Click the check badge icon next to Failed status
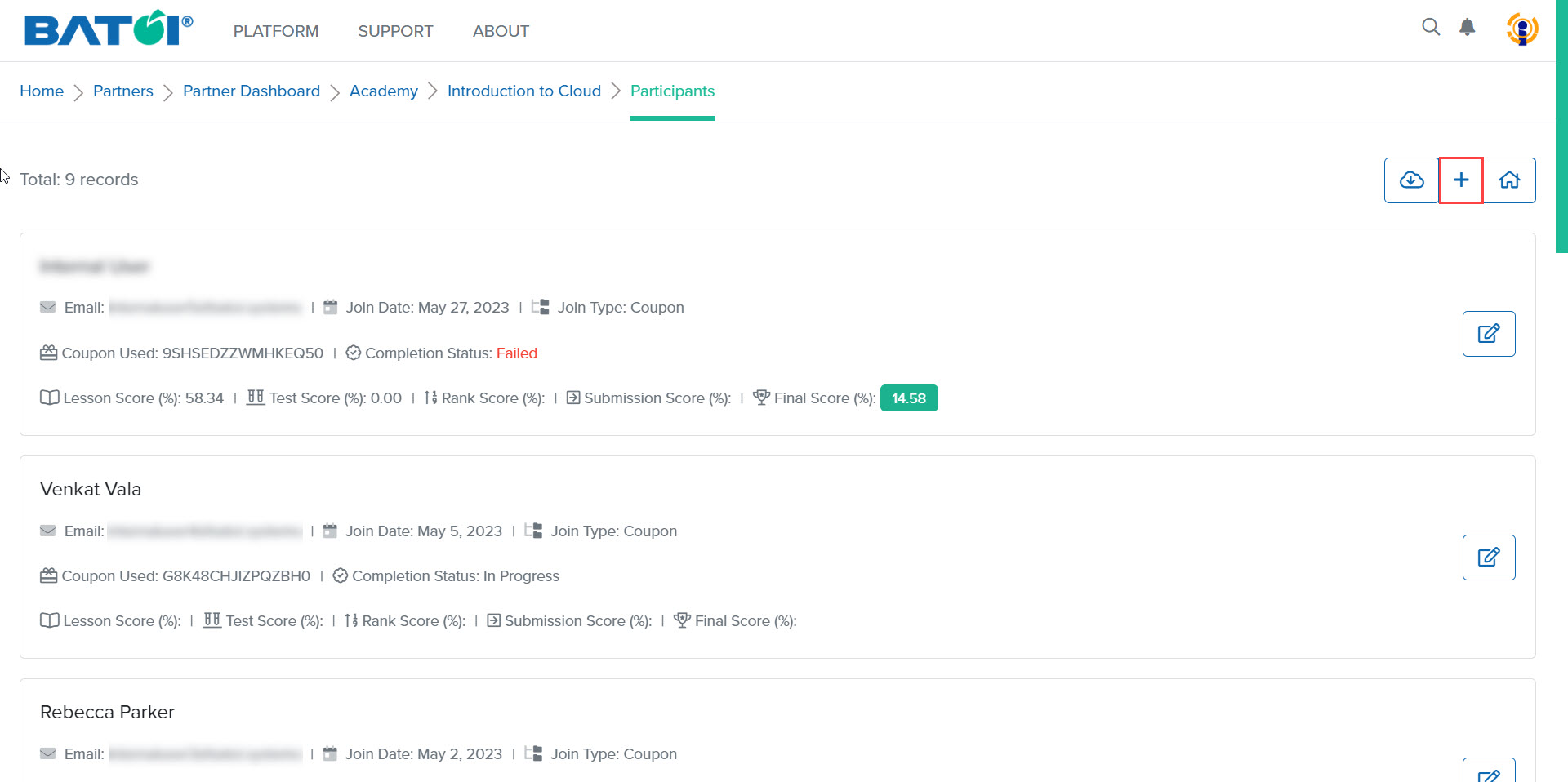The height and width of the screenshot is (782, 1568). coord(354,353)
